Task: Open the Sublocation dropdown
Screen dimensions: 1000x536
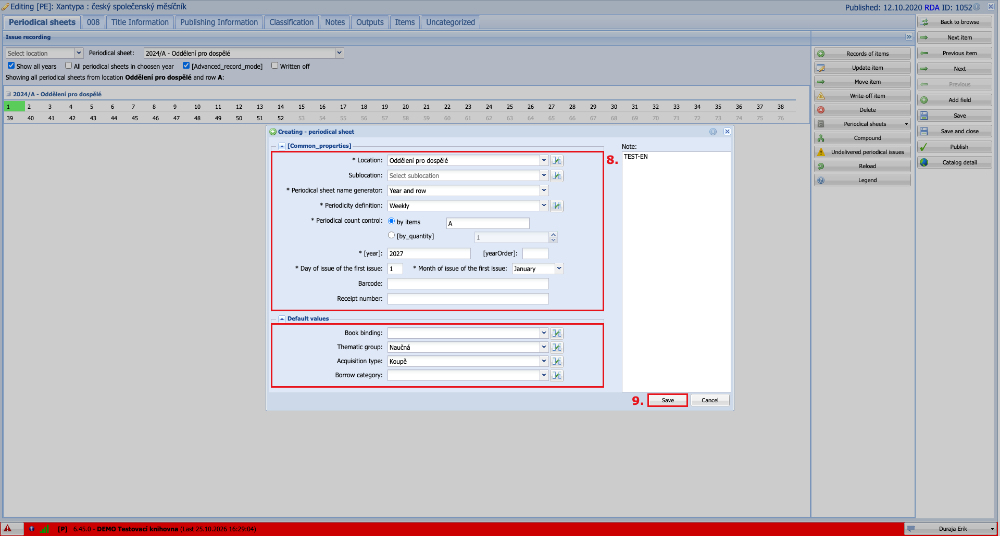Action: click(544, 175)
